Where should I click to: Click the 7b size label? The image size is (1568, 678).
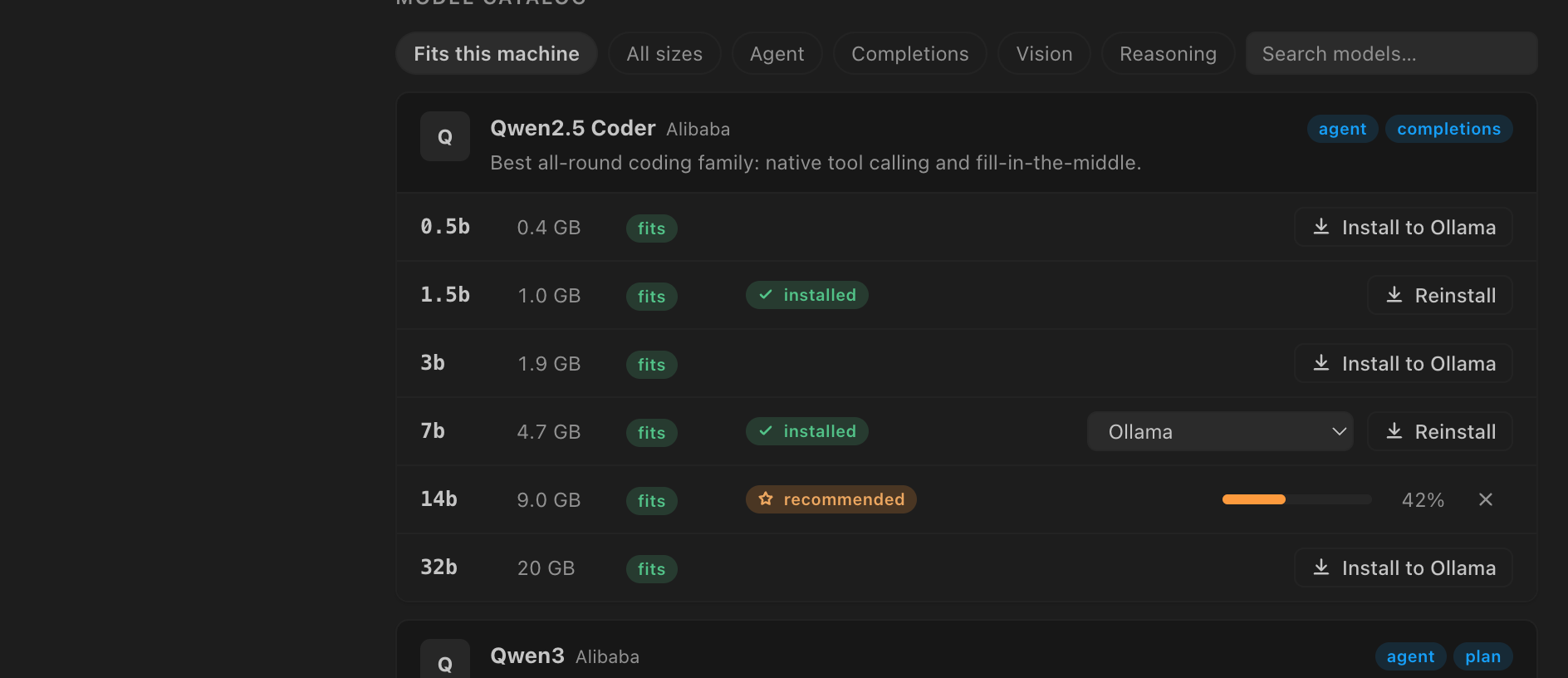click(433, 431)
